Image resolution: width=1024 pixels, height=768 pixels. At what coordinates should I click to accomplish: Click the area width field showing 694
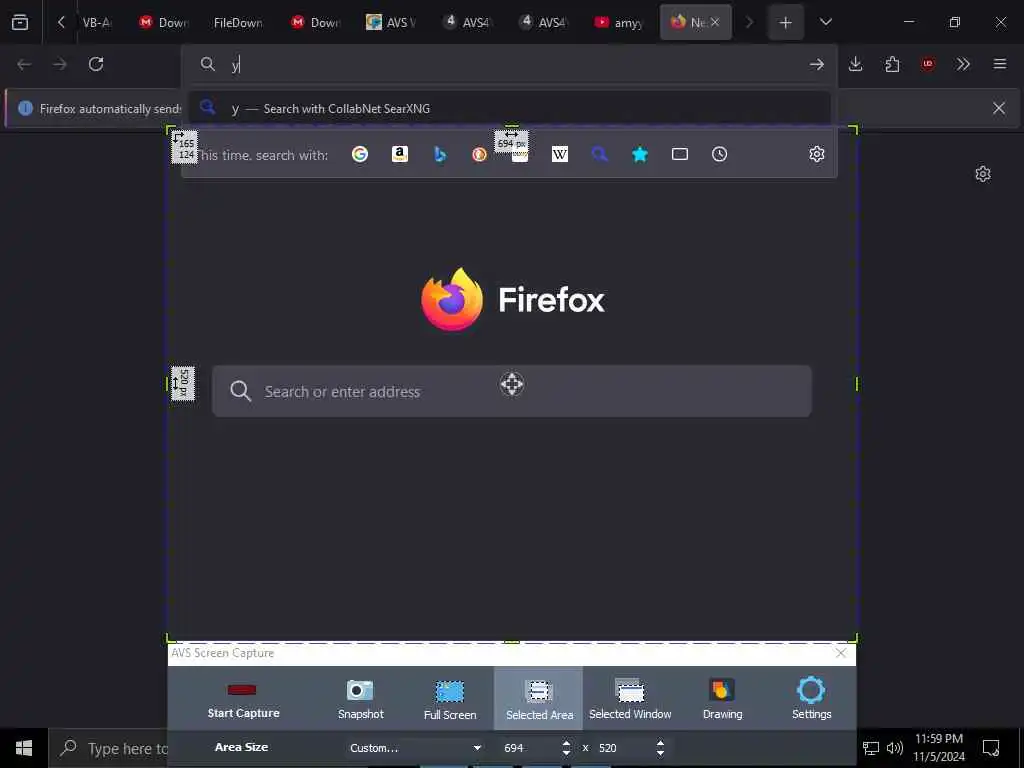point(529,748)
